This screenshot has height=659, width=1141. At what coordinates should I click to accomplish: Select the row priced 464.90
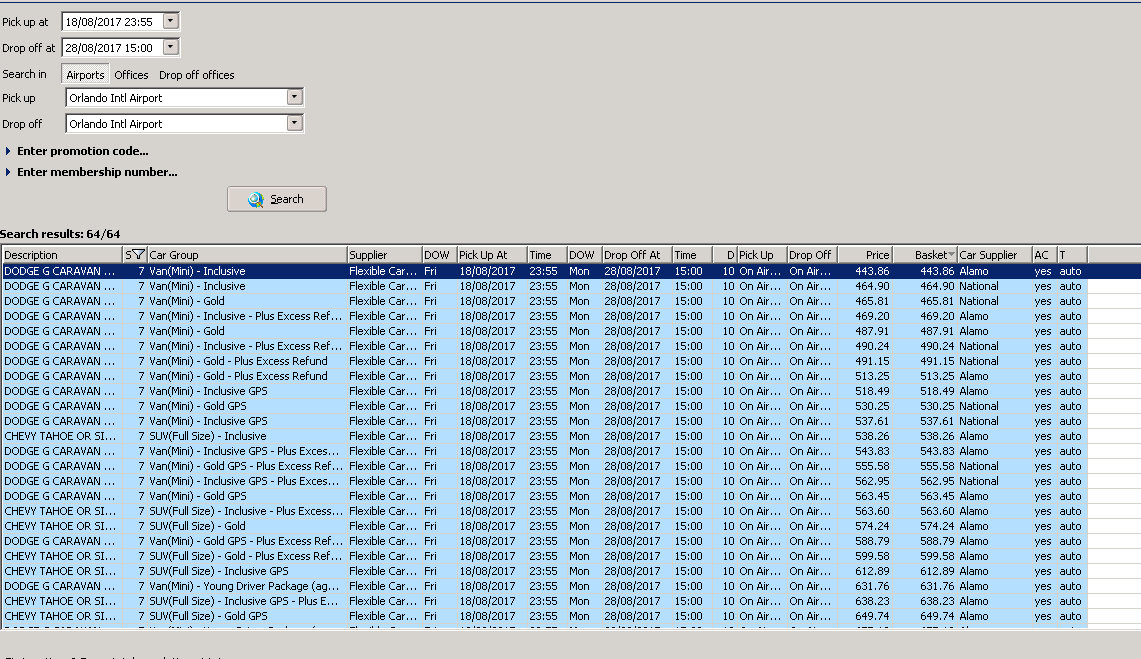pyautogui.click(x=544, y=286)
